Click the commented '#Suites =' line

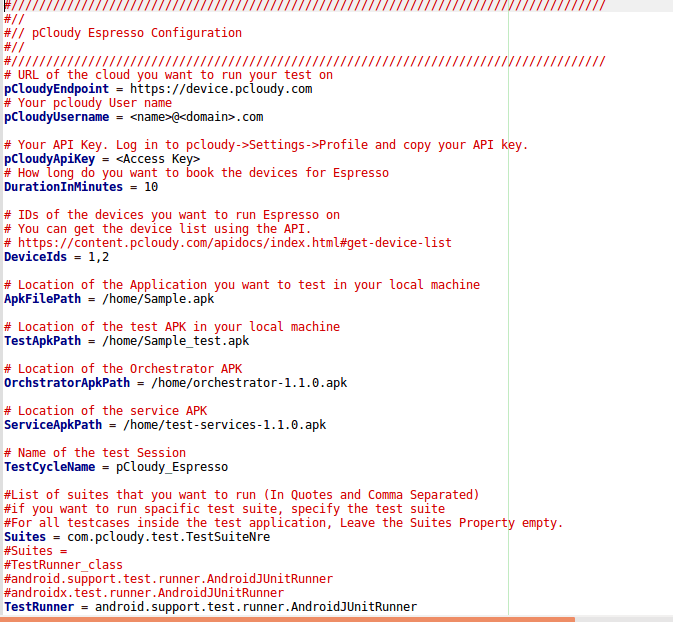(x=36, y=551)
